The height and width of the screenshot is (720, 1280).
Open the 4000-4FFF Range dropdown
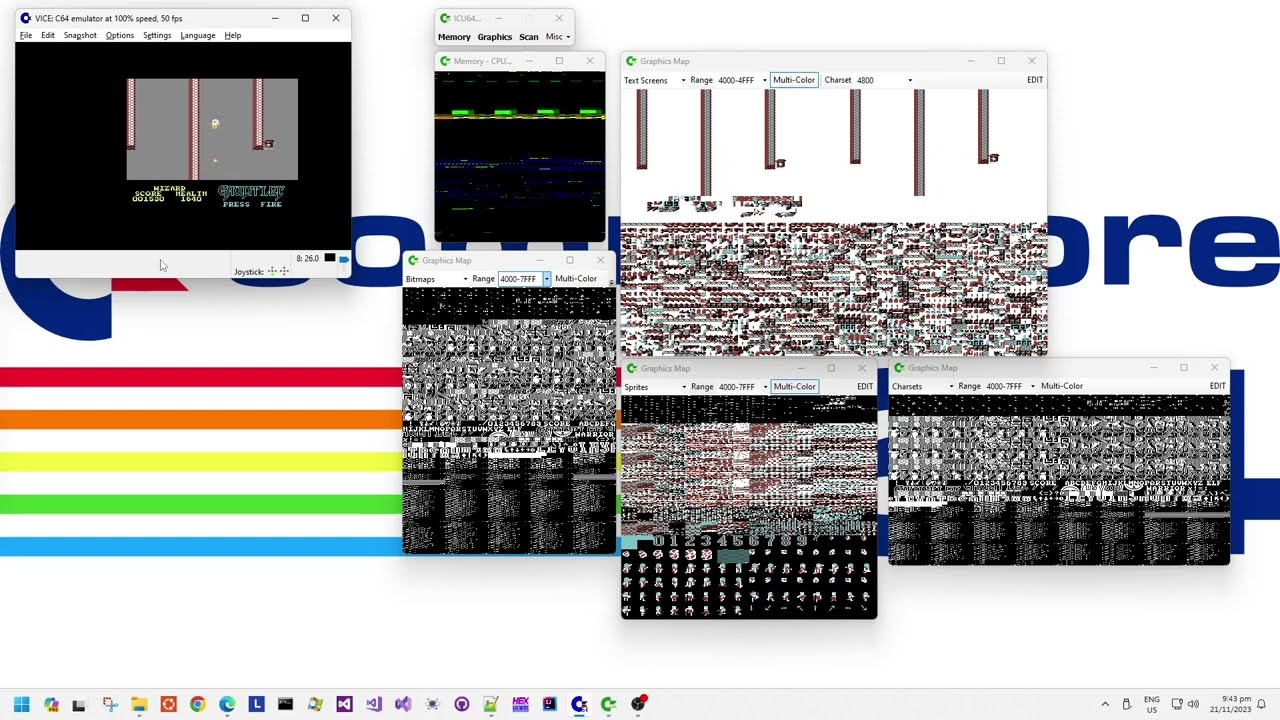click(x=742, y=80)
